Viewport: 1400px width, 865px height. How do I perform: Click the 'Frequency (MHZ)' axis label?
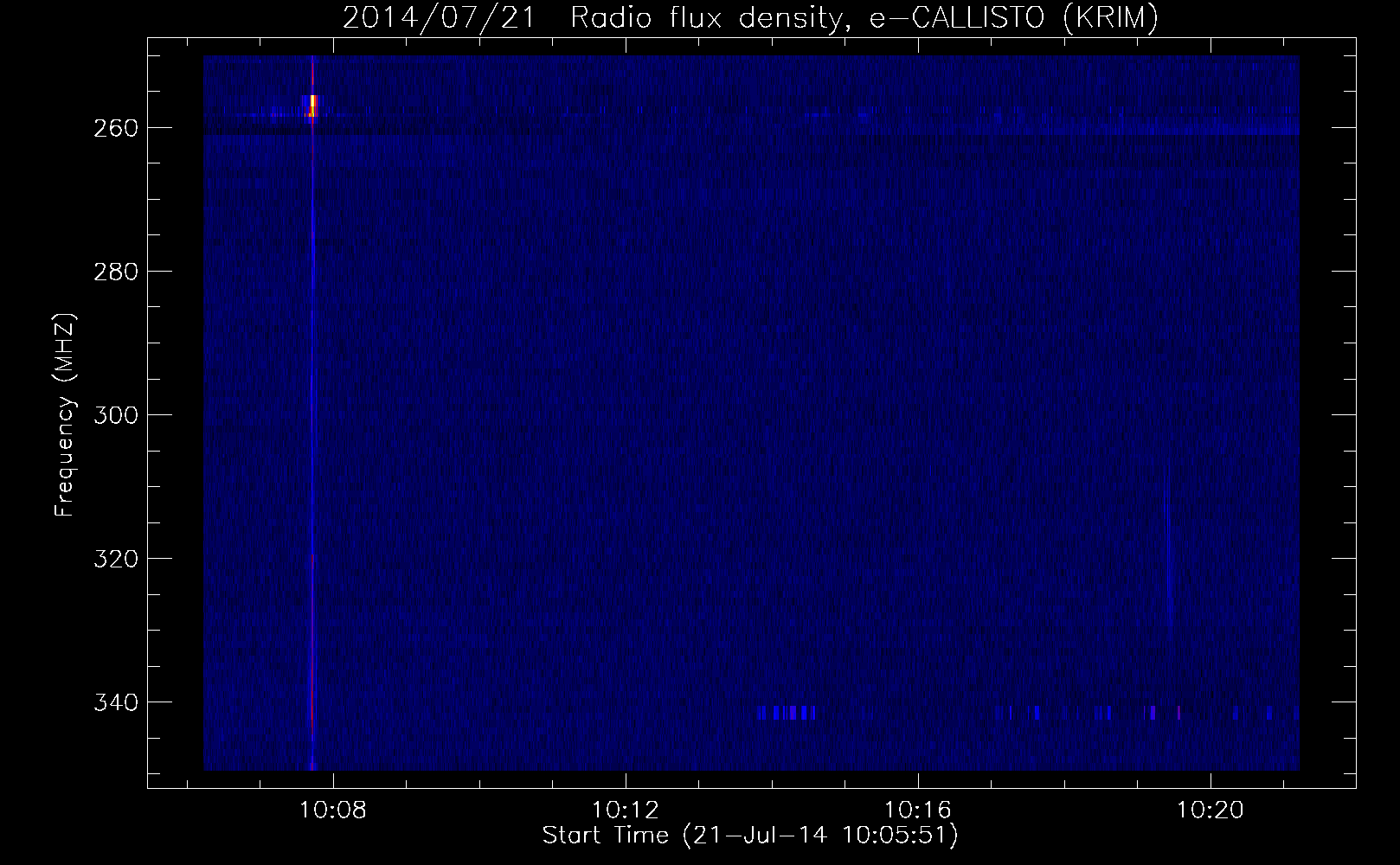click(65, 414)
